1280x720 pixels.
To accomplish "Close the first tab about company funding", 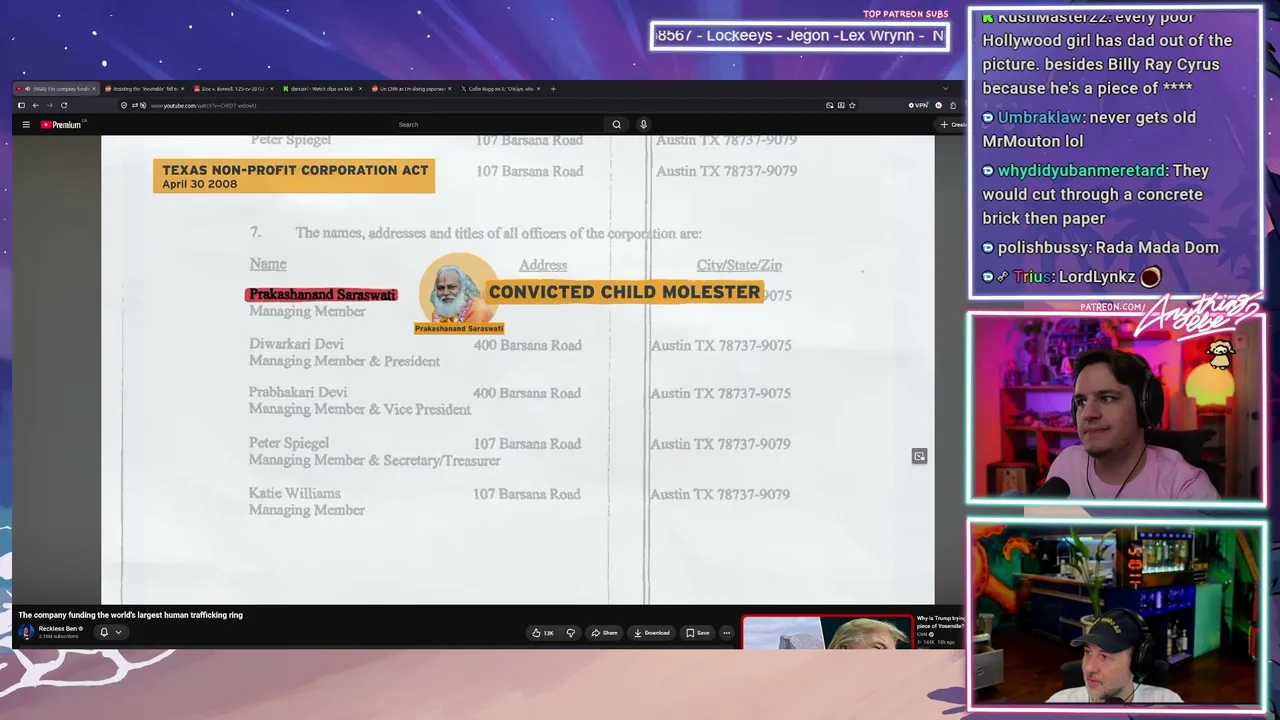I will (x=94, y=89).
